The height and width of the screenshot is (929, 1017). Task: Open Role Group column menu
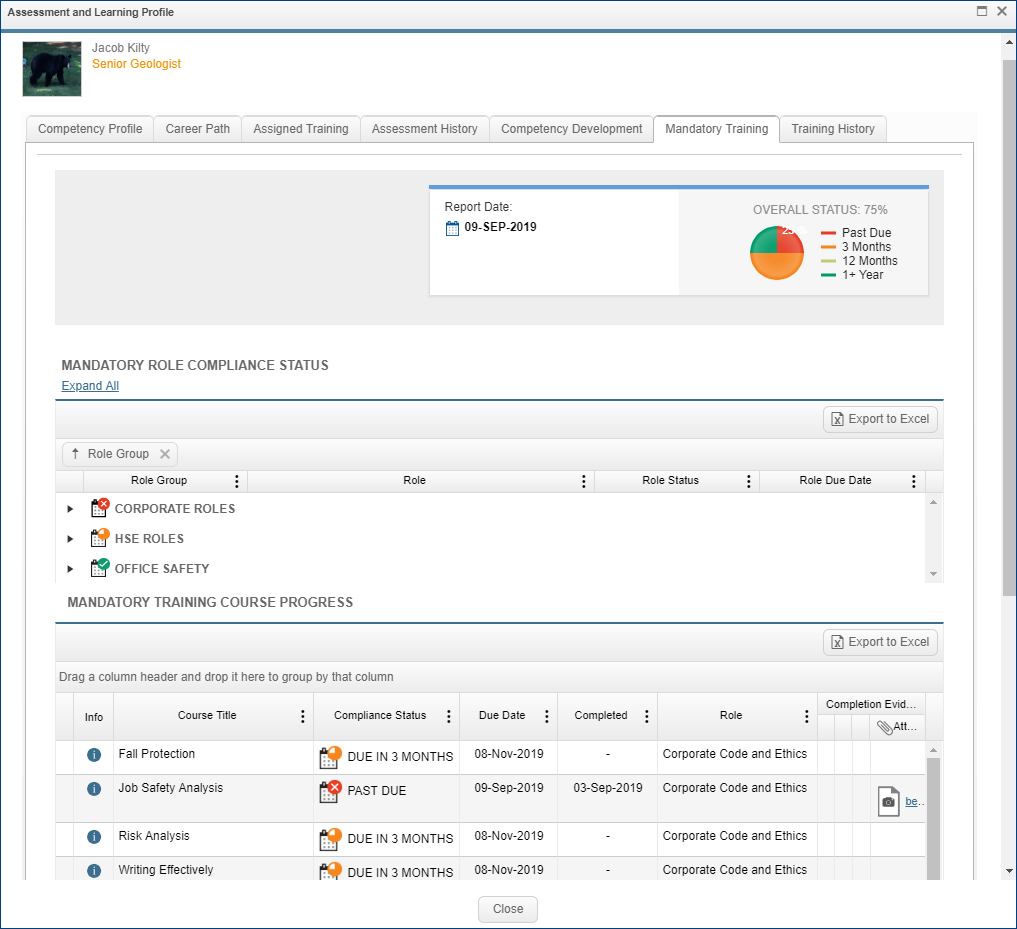(236, 481)
